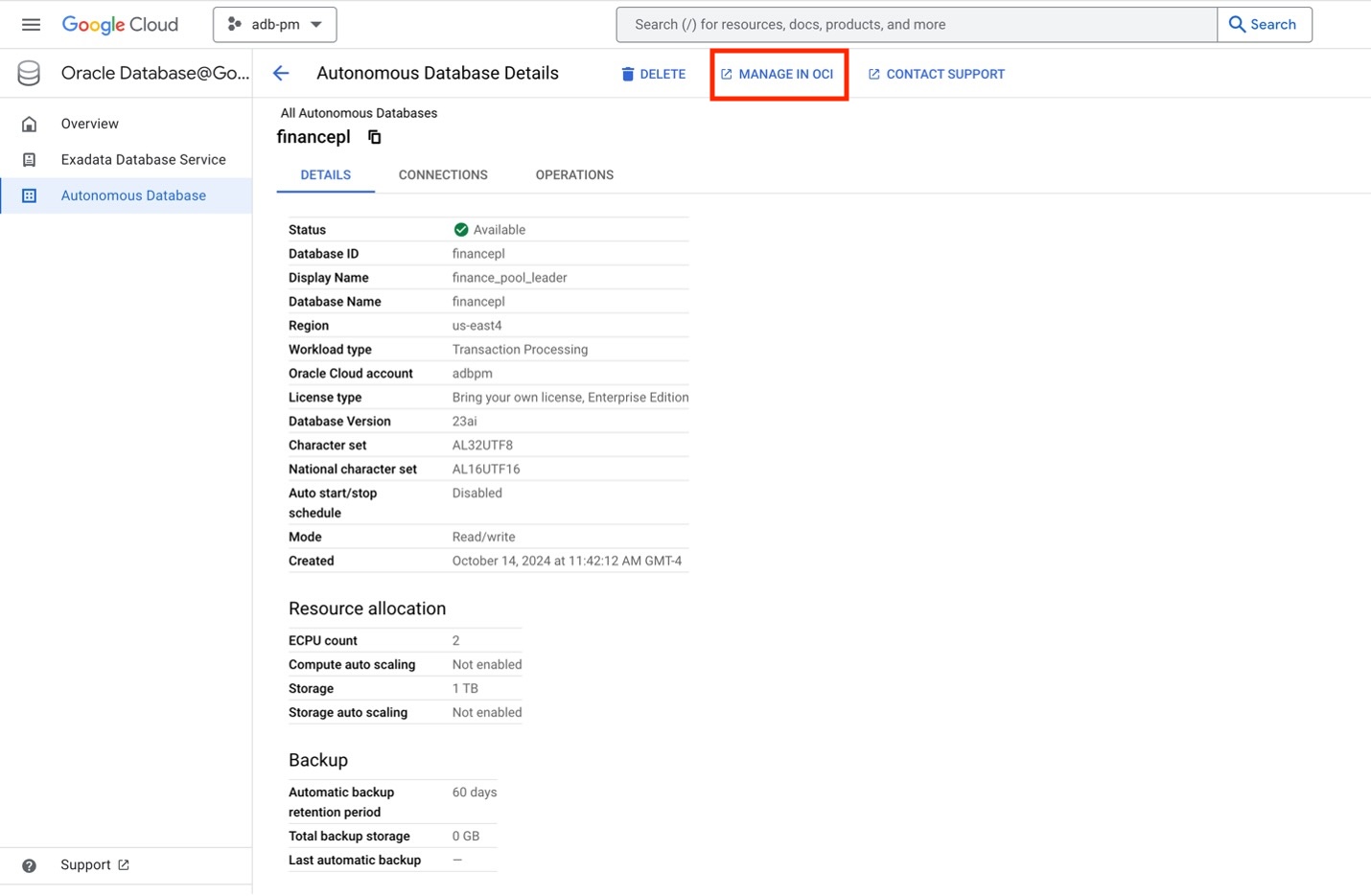Viewport: 1371px width, 896px height.
Task: Navigate back using the back arrow
Action: click(280, 73)
